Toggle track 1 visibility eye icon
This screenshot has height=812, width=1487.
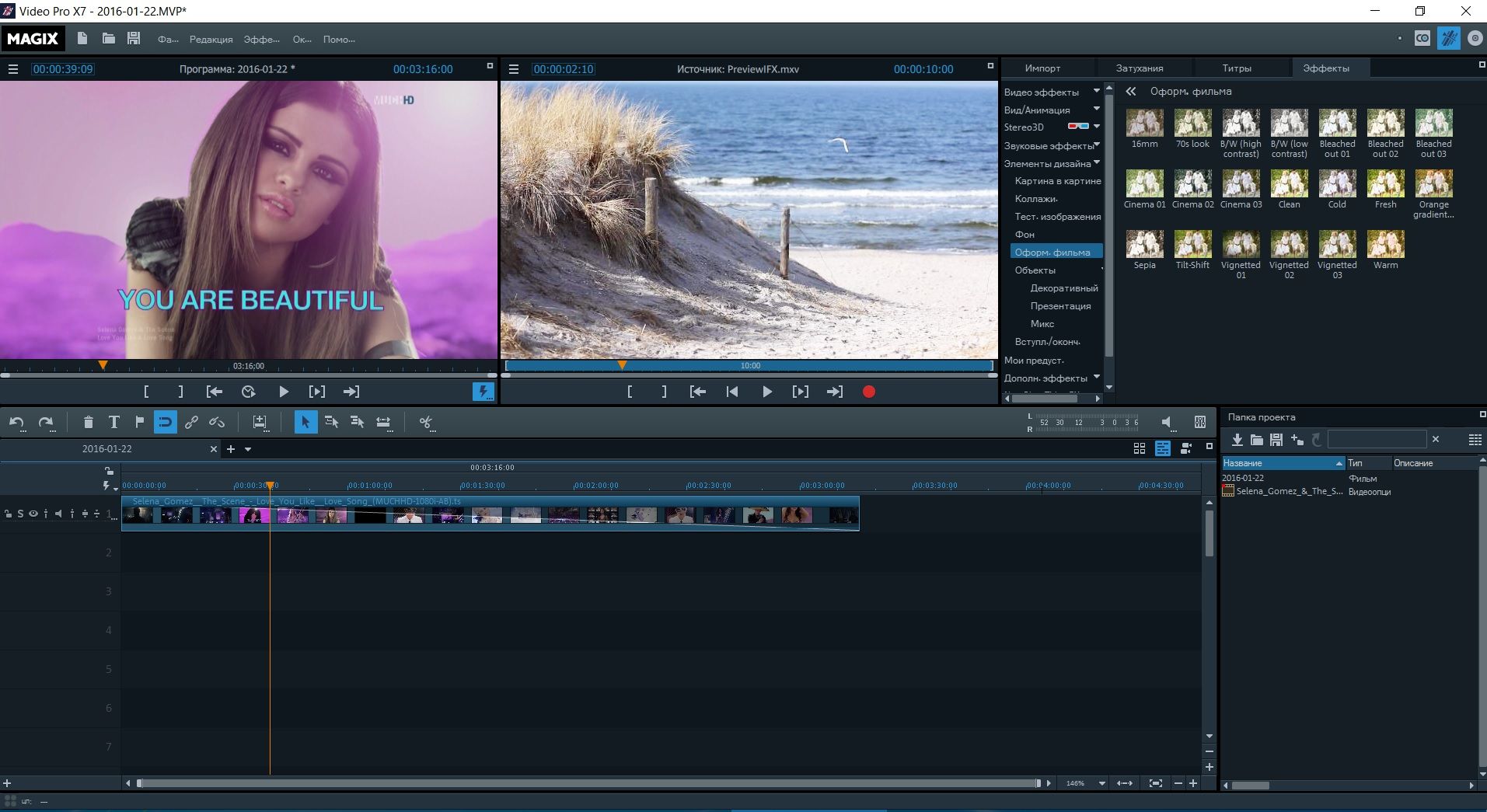pyautogui.click(x=33, y=514)
